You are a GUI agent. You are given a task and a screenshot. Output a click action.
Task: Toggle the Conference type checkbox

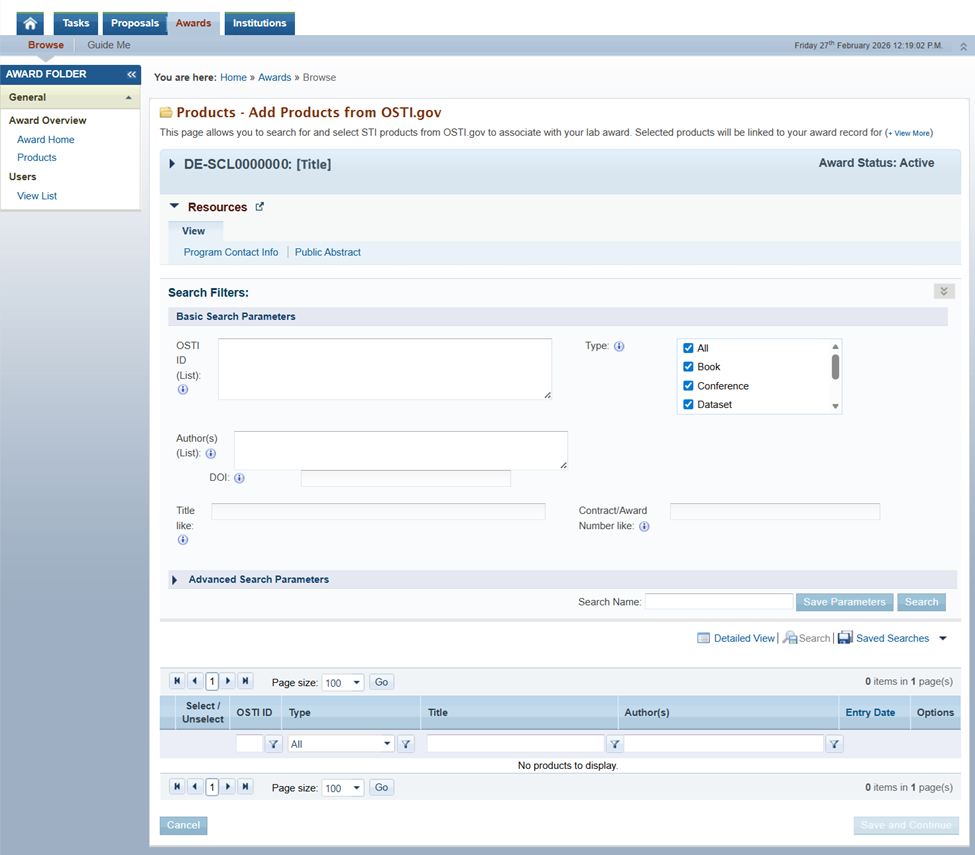click(688, 386)
